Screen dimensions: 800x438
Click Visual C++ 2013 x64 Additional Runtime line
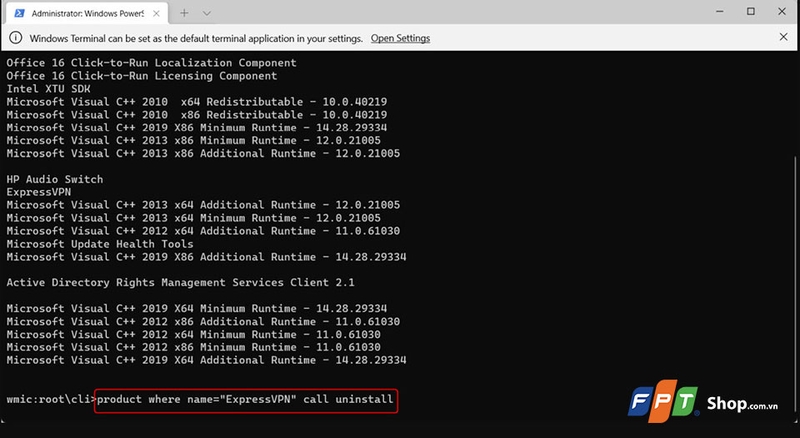coord(203,205)
